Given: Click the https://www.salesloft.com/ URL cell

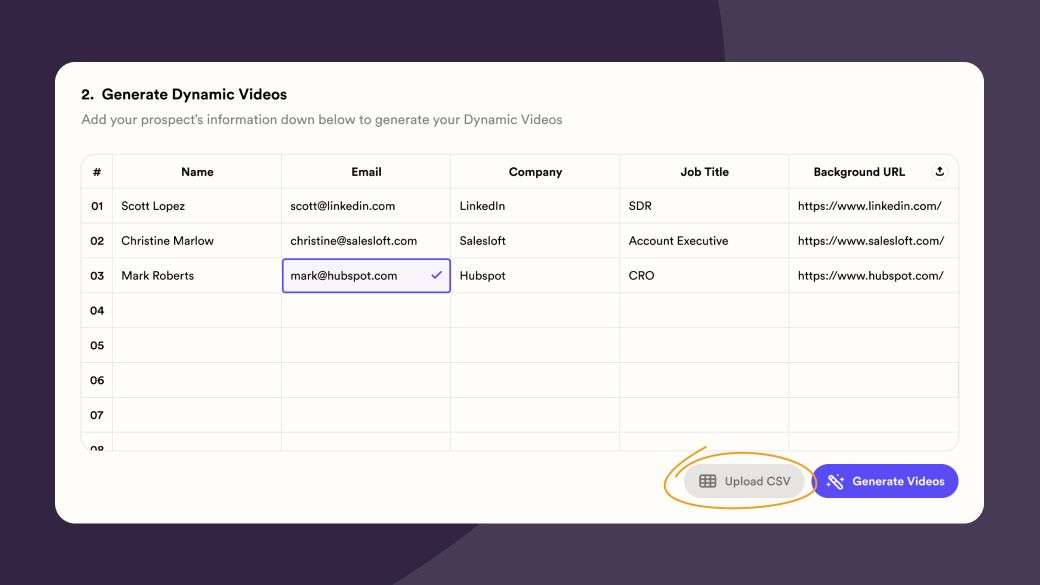Looking at the screenshot, I should click(874, 241).
